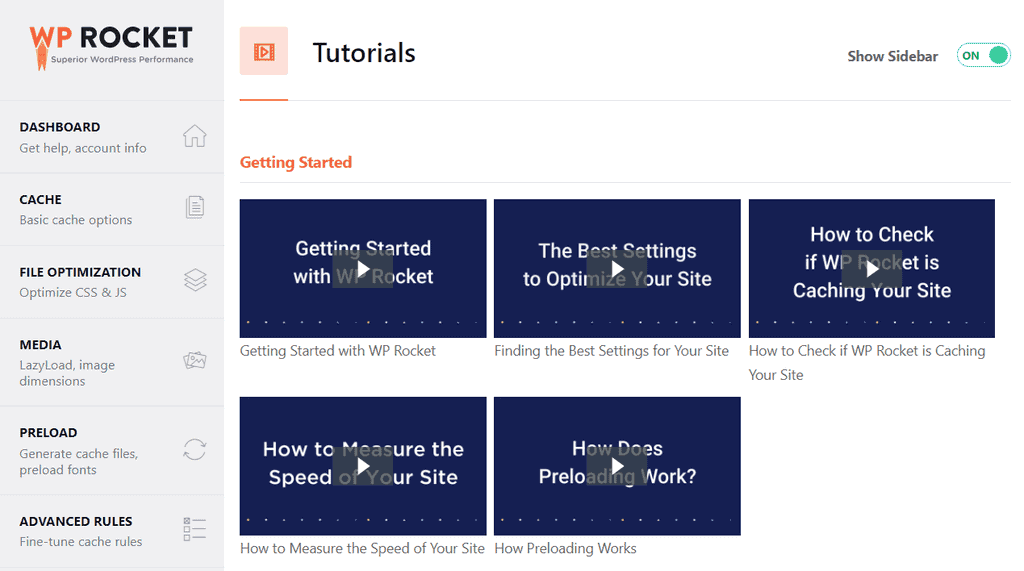The image size is (1024, 571).
Task: Play the How Does Preloading Work video
Action: point(617,466)
